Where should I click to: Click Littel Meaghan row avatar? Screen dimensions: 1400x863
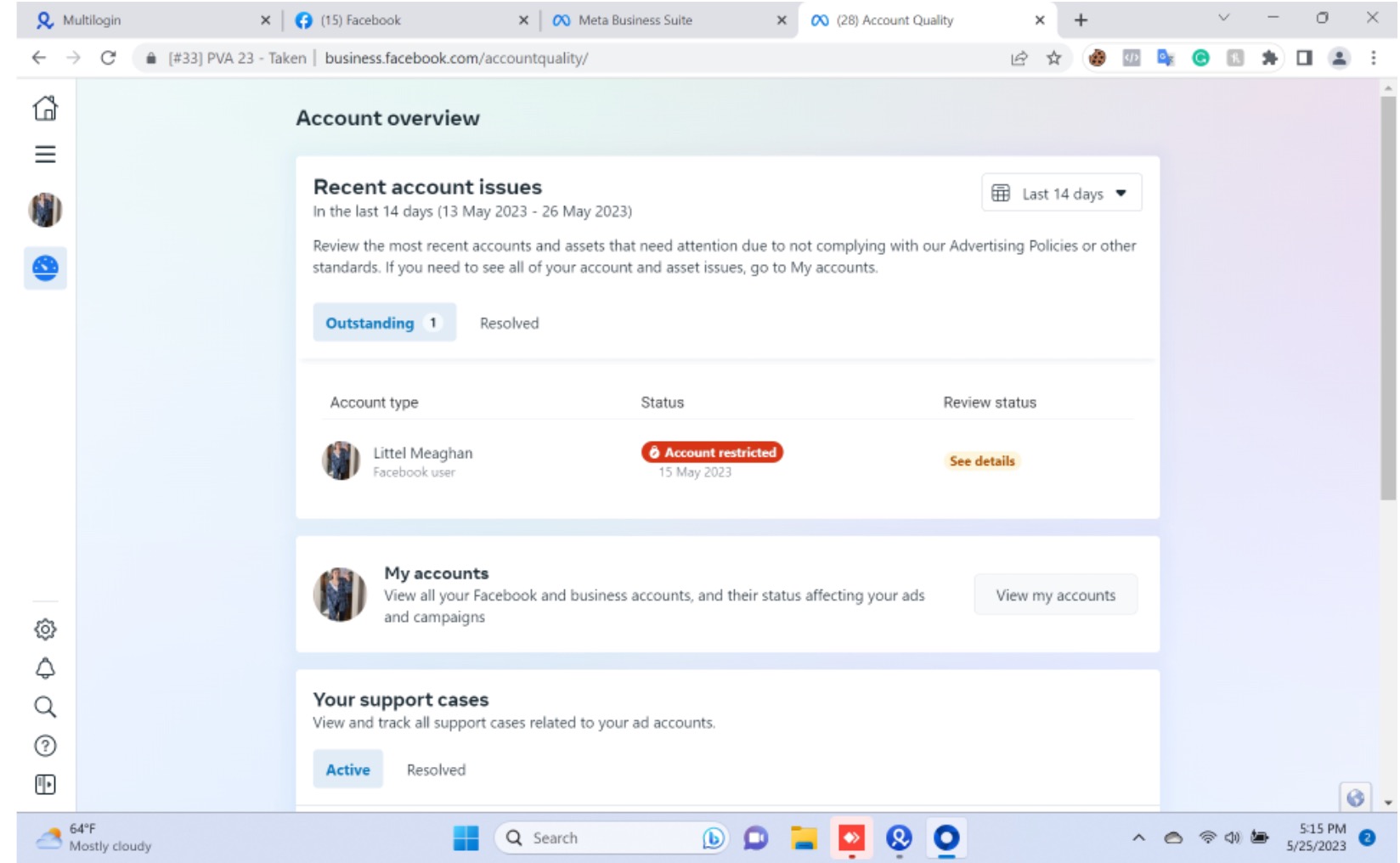coord(341,460)
